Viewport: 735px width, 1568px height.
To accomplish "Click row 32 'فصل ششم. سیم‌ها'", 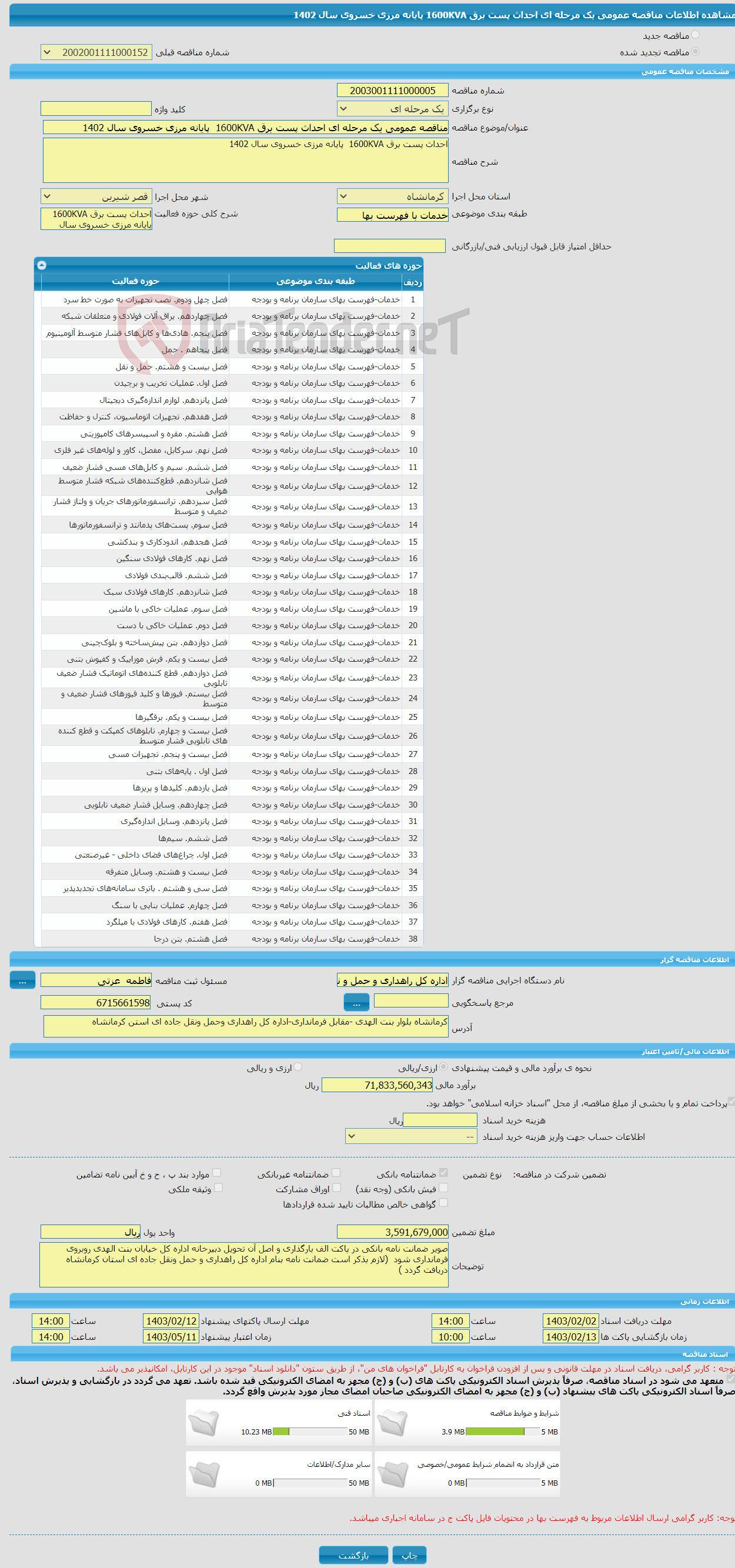I will point(193,838).
